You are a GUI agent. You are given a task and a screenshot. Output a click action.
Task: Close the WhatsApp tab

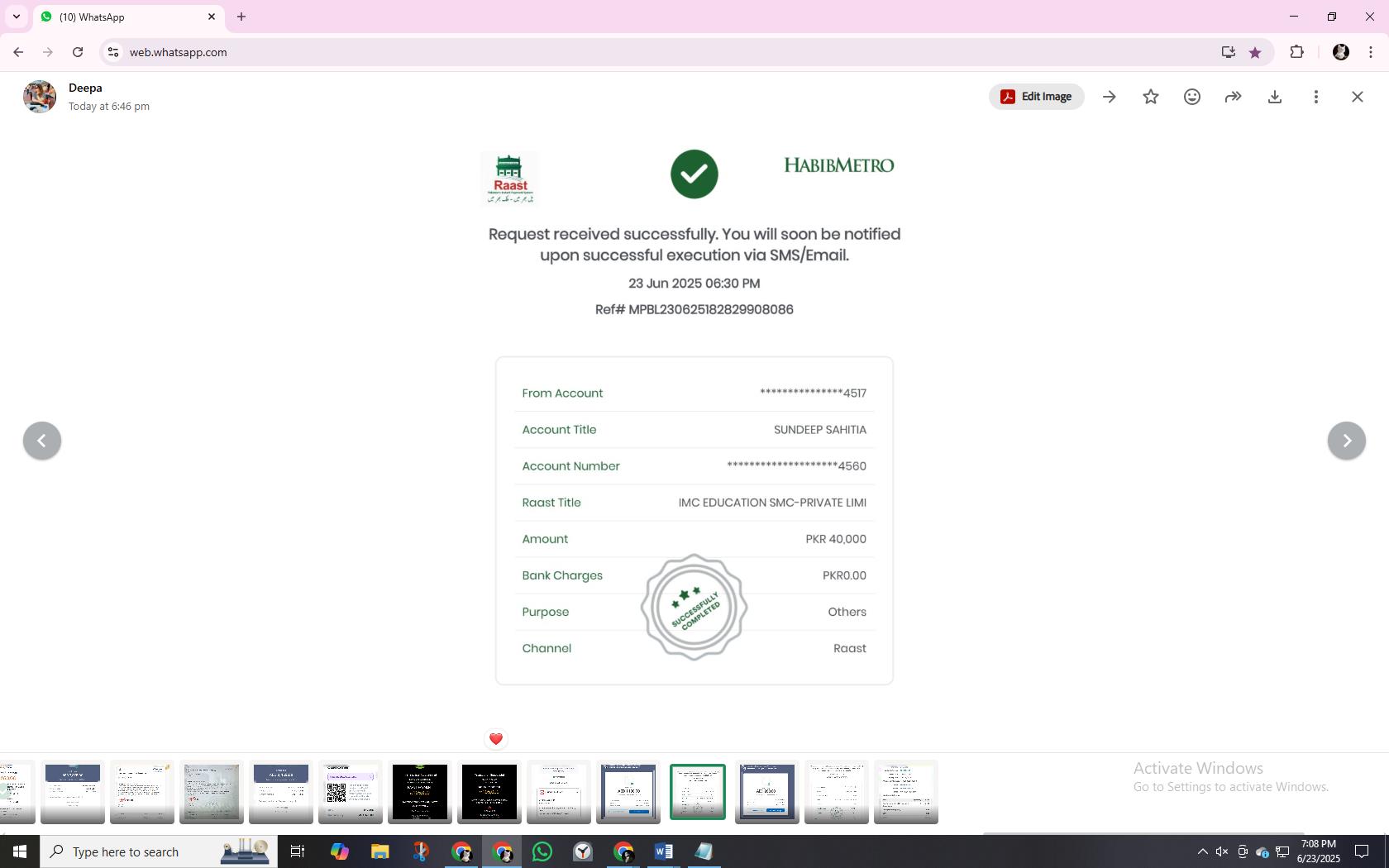click(x=212, y=17)
